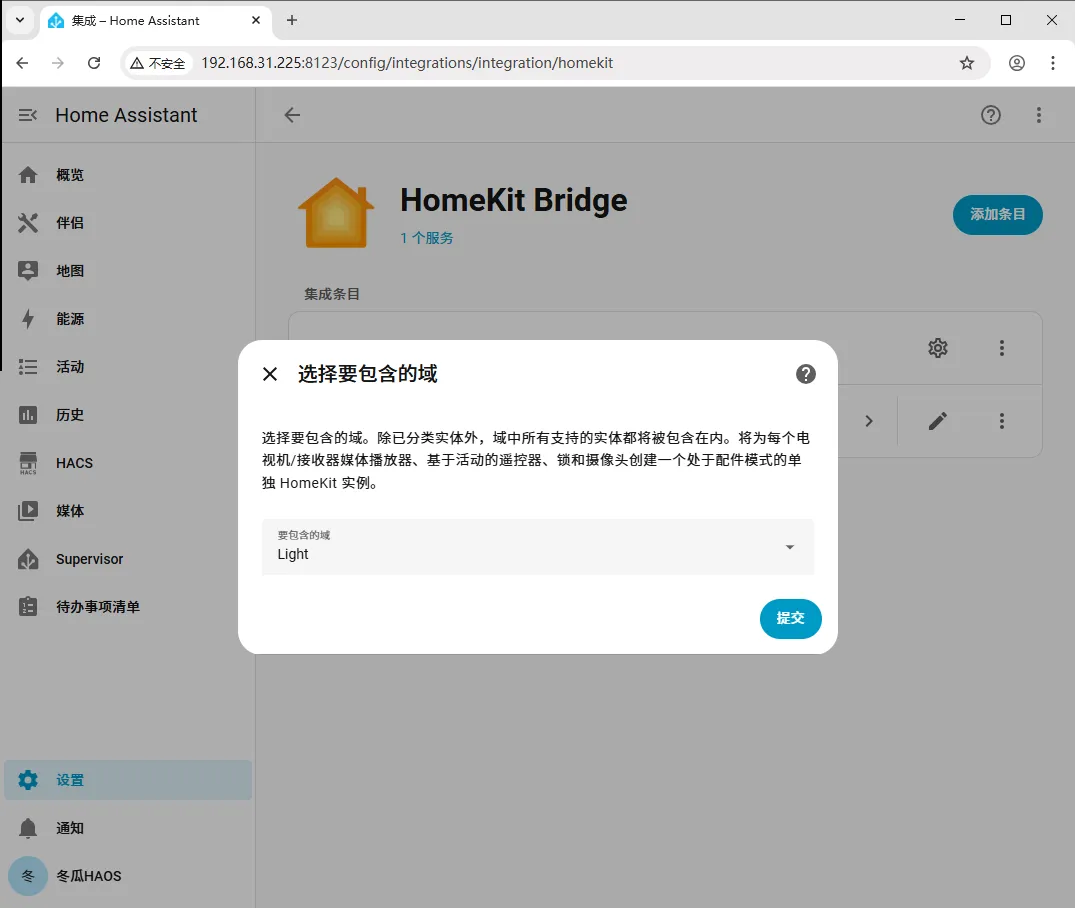Bookmark this page with the star icon
Screen dimensions: 1075x908
(x=967, y=63)
